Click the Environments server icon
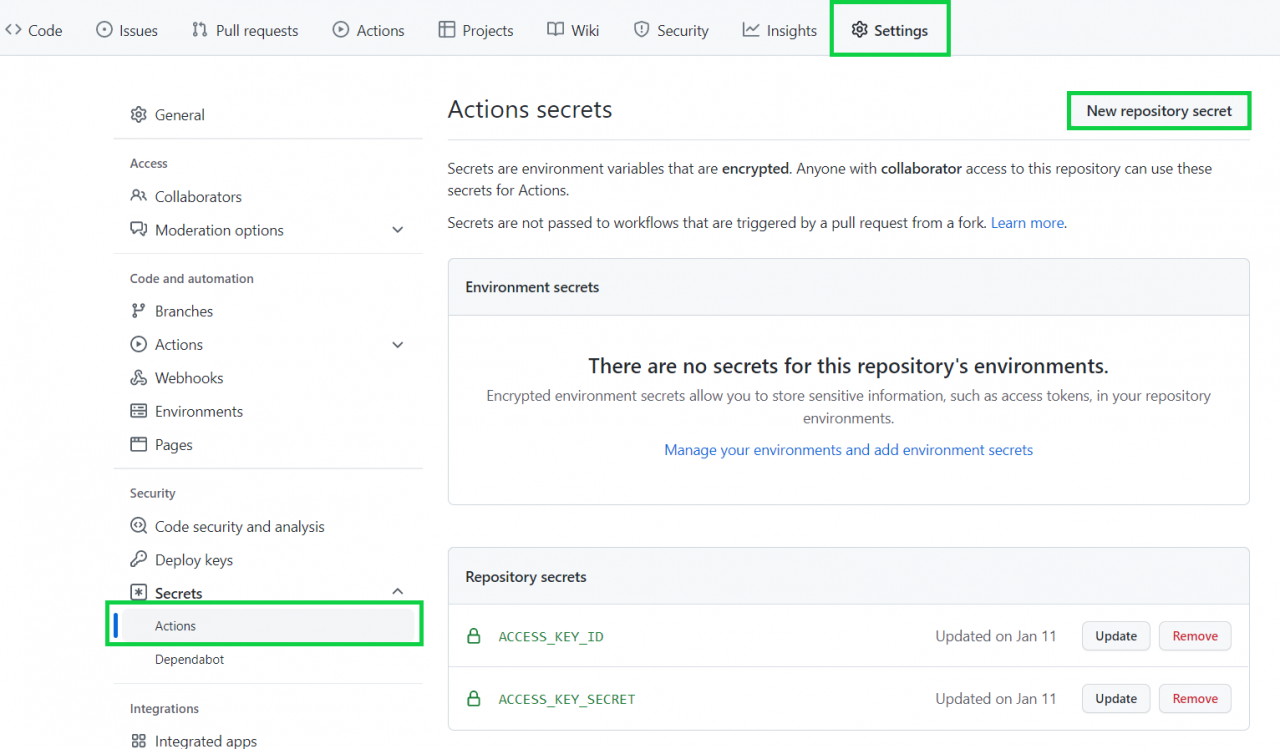The image size is (1280, 749). coord(139,411)
